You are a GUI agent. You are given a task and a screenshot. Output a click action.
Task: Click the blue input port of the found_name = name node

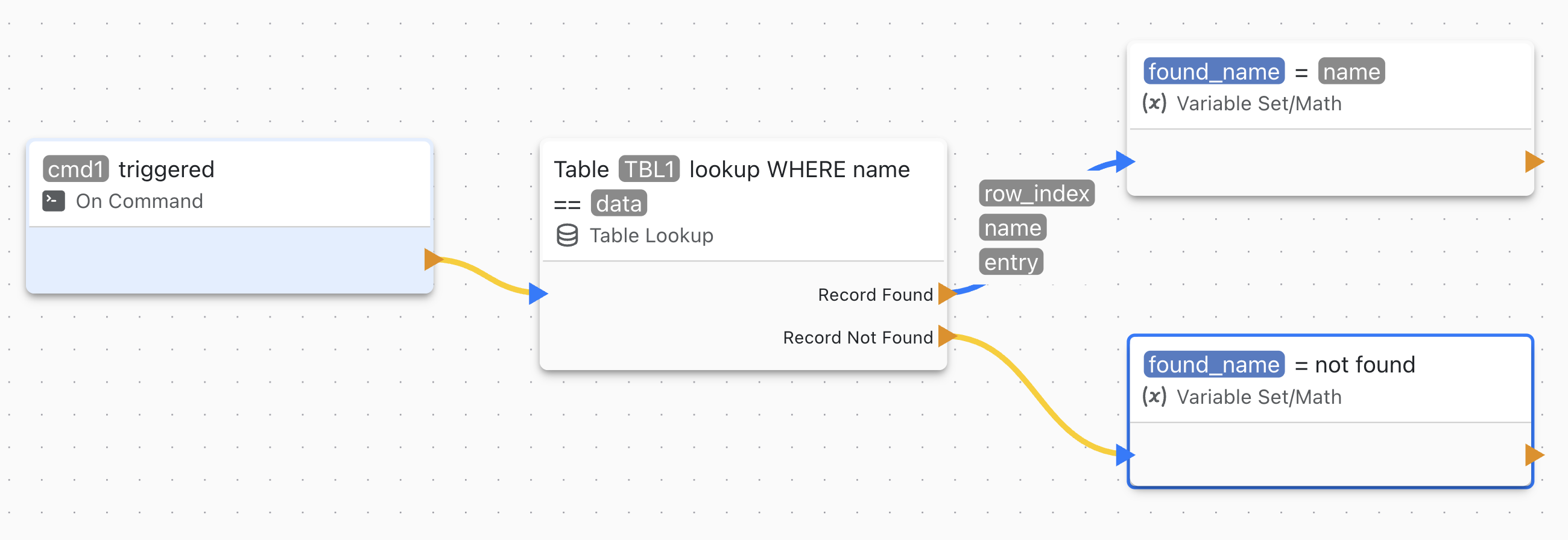click(x=1125, y=162)
